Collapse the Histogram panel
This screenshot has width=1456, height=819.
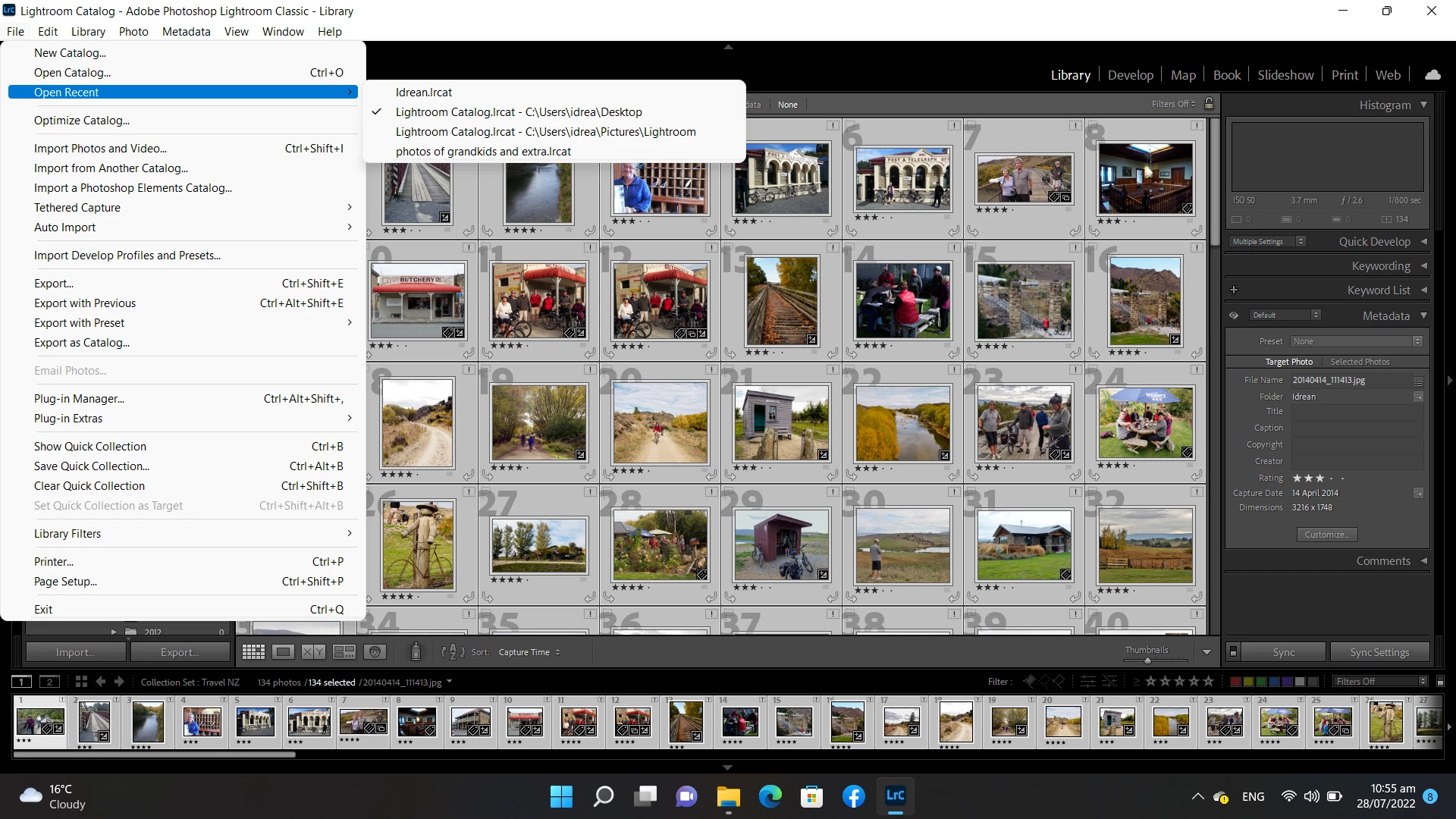point(1423,105)
